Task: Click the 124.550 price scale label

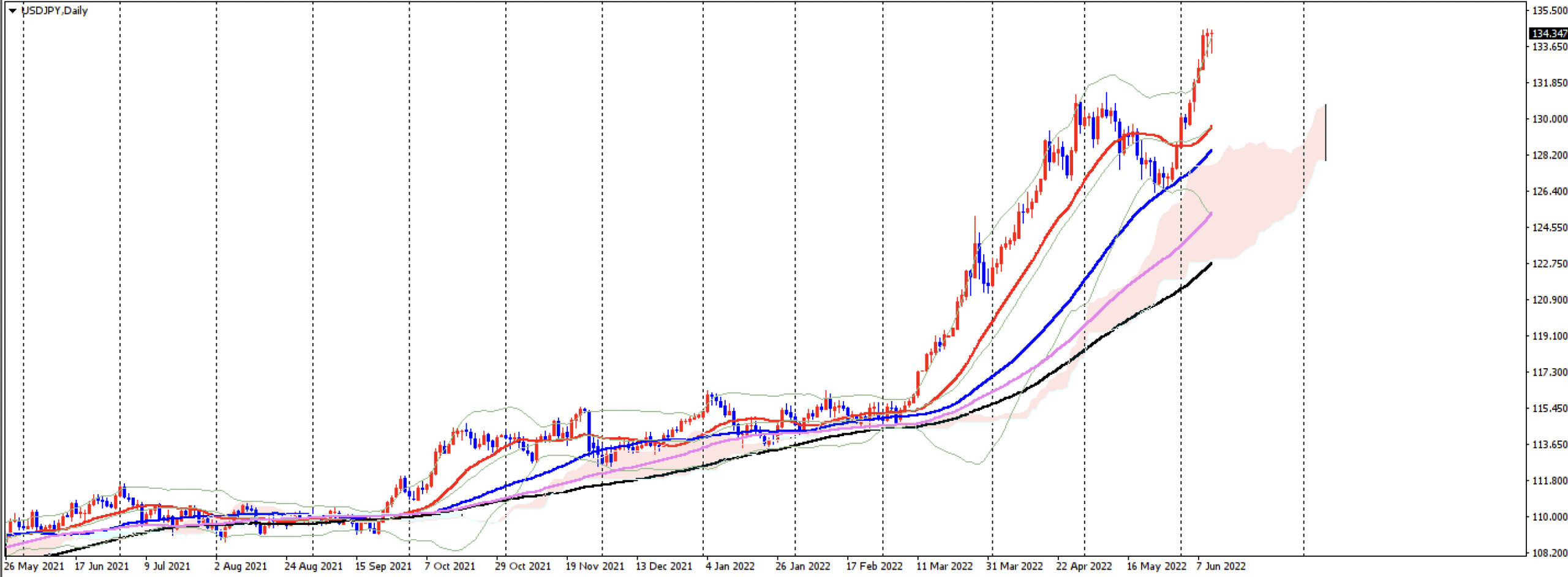Action: [1550, 227]
